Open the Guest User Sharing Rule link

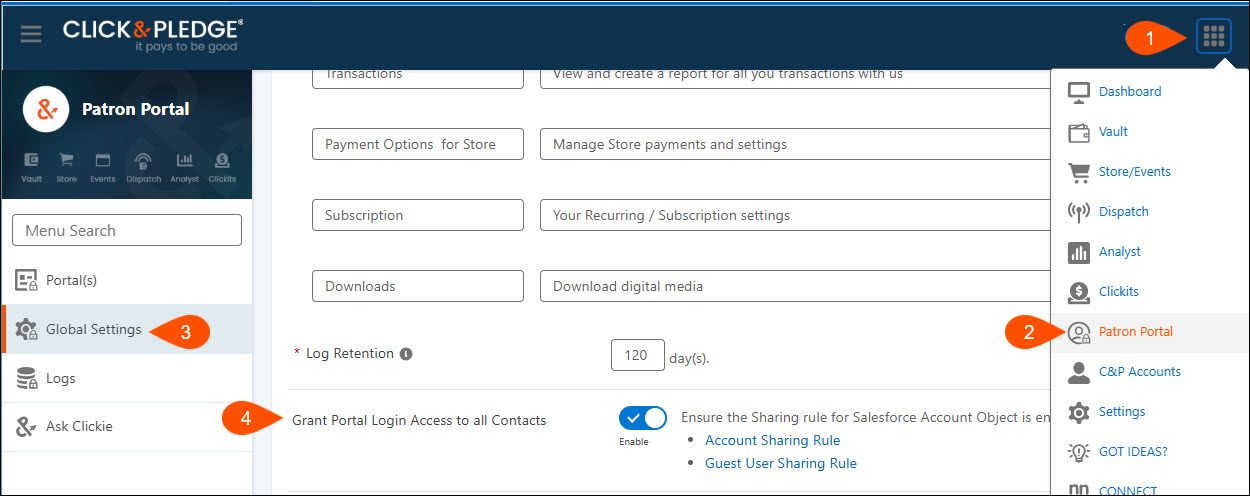click(x=781, y=463)
